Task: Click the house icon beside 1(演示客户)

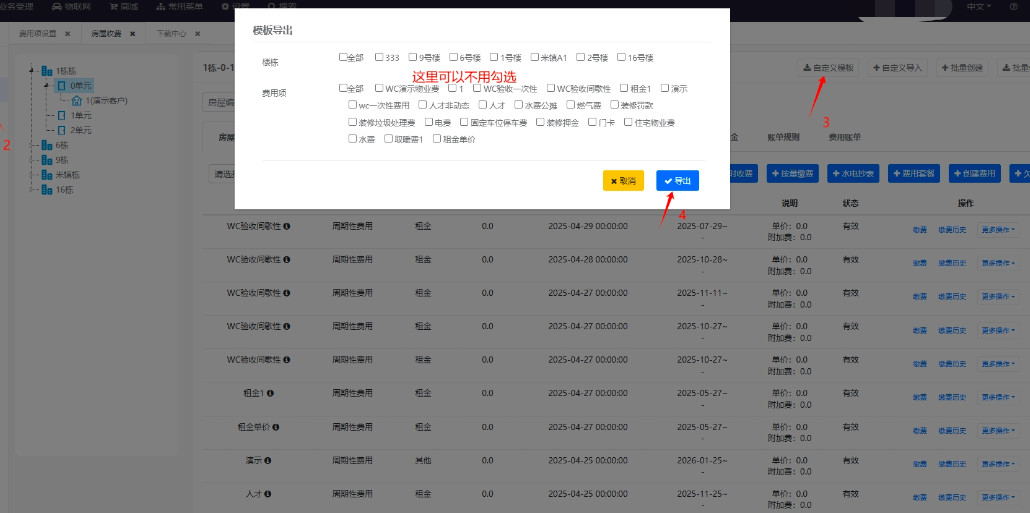Action: coord(77,101)
